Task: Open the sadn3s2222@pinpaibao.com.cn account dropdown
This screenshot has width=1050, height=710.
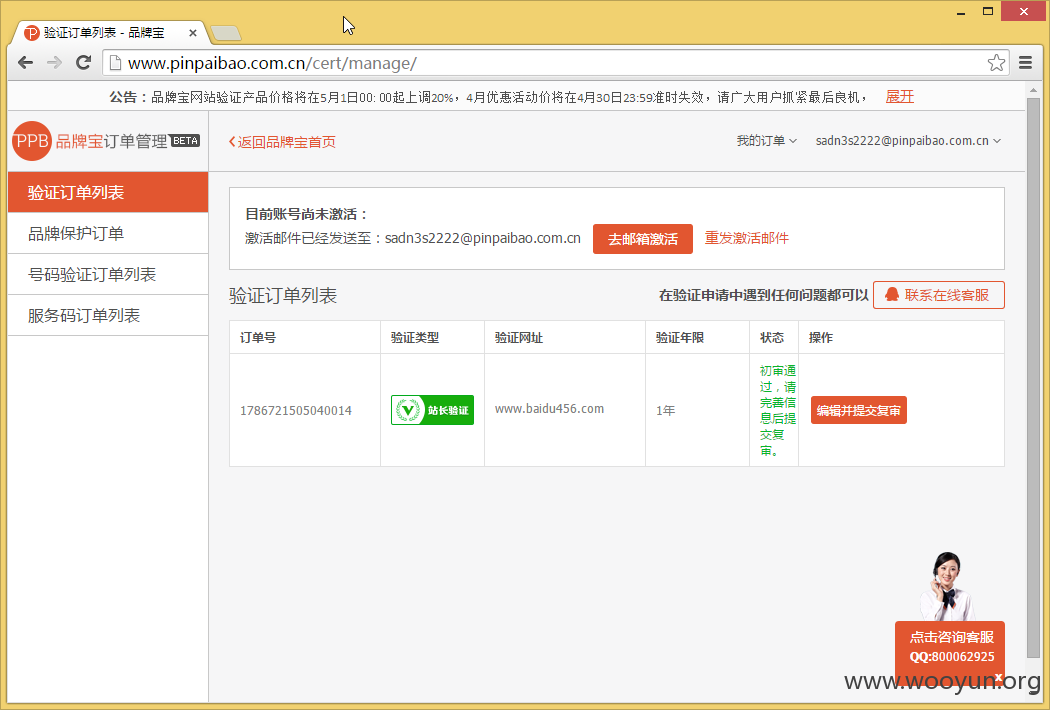Action: pyautogui.click(x=908, y=141)
